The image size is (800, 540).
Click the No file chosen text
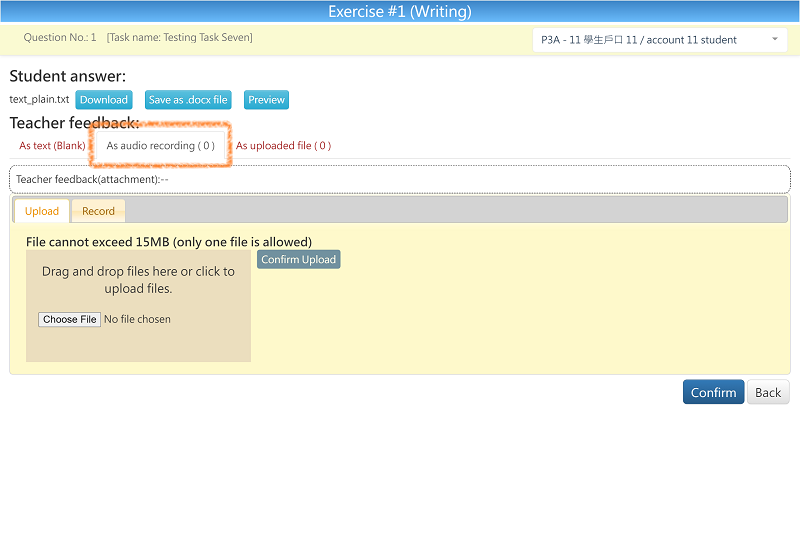[x=138, y=320]
